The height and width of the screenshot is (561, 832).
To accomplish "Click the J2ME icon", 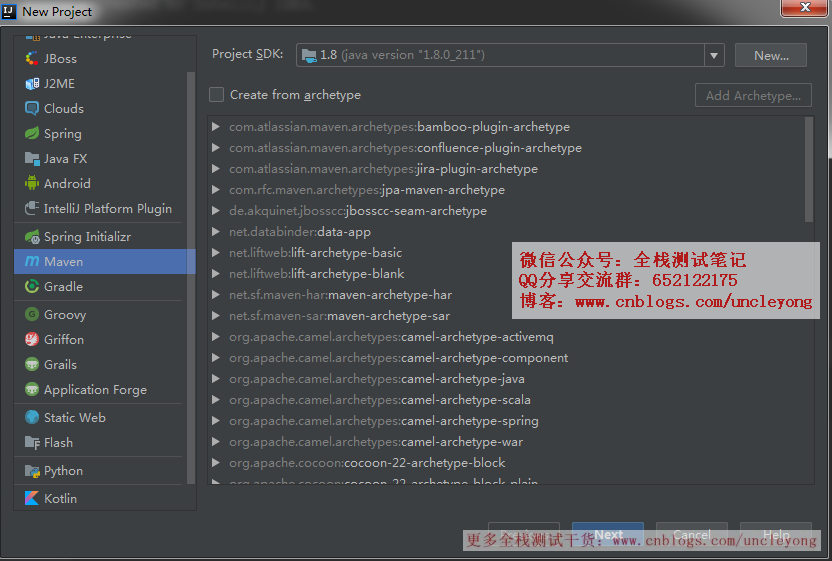I will point(32,83).
